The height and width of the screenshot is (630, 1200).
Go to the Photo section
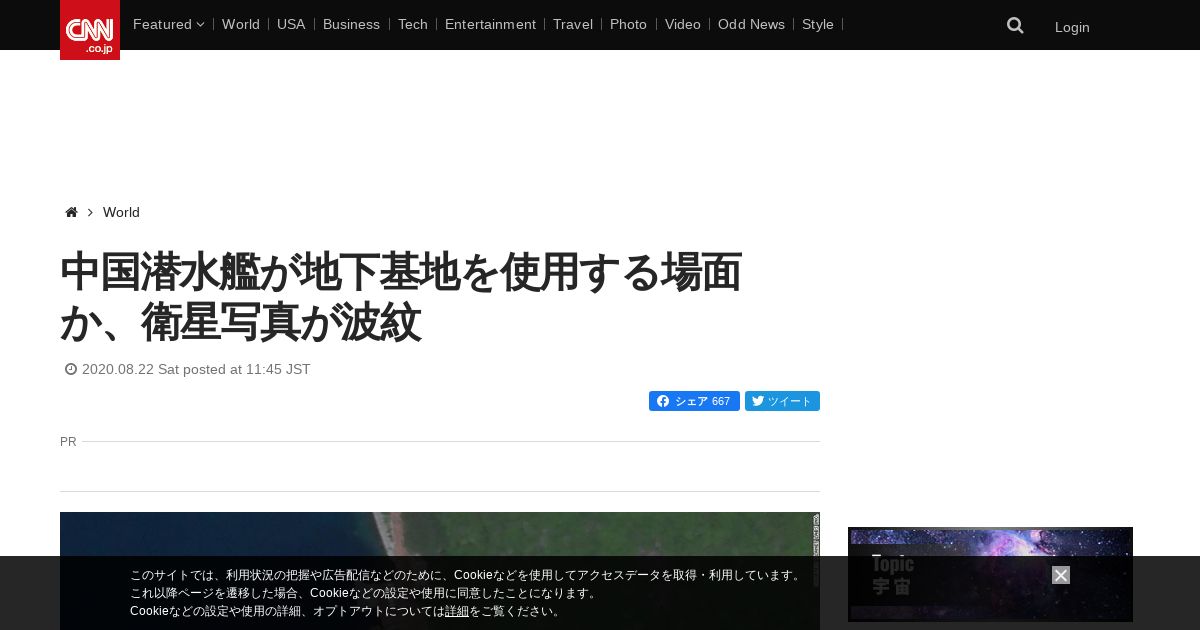628,24
